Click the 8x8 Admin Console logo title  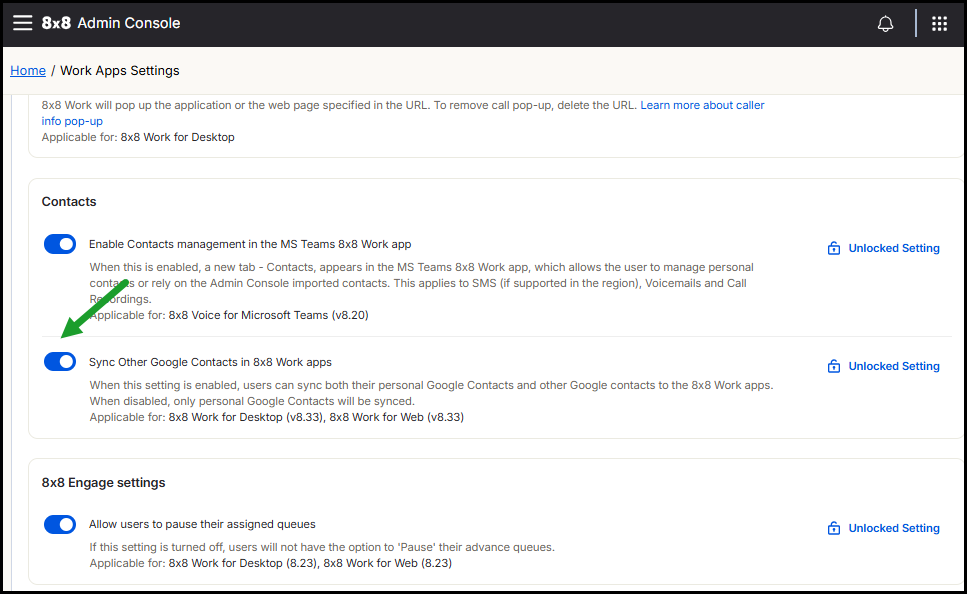click(111, 23)
